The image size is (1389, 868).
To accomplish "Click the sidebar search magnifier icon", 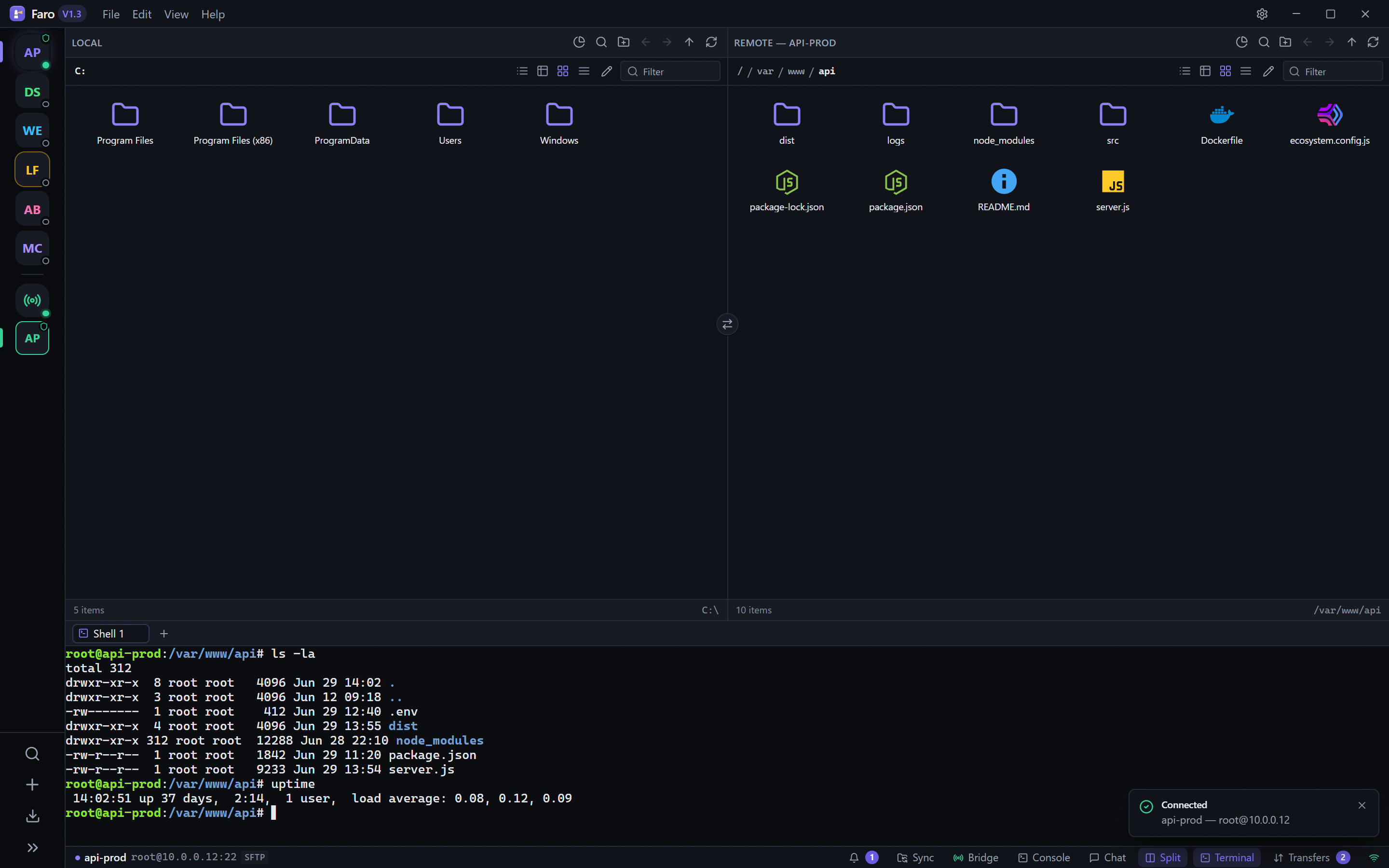I will click(32, 754).
